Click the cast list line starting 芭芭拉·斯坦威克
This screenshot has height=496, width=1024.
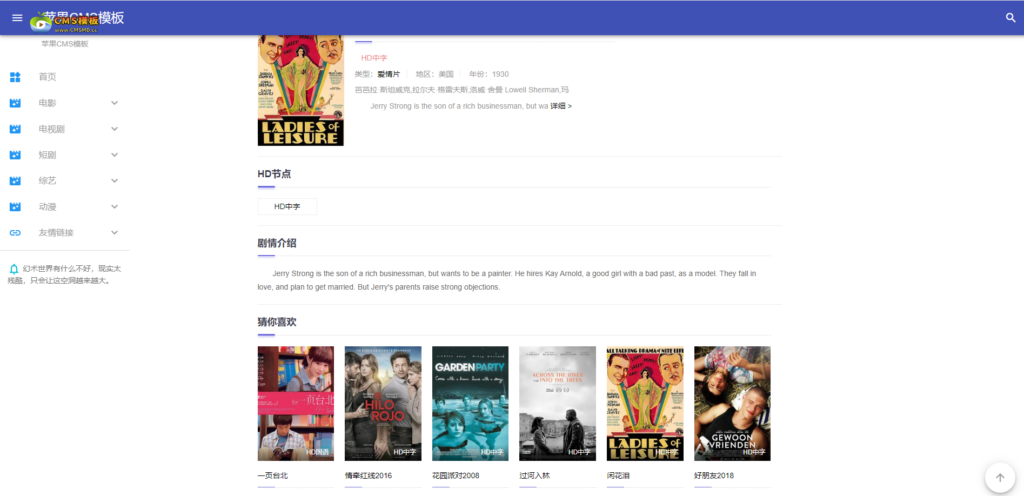coord(462,90)
